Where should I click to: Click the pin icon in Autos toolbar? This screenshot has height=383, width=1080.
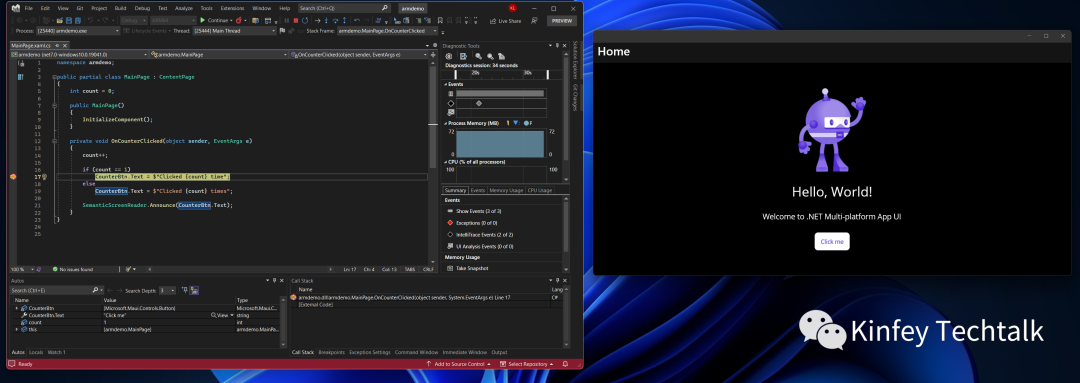click(x=185, y=290)
